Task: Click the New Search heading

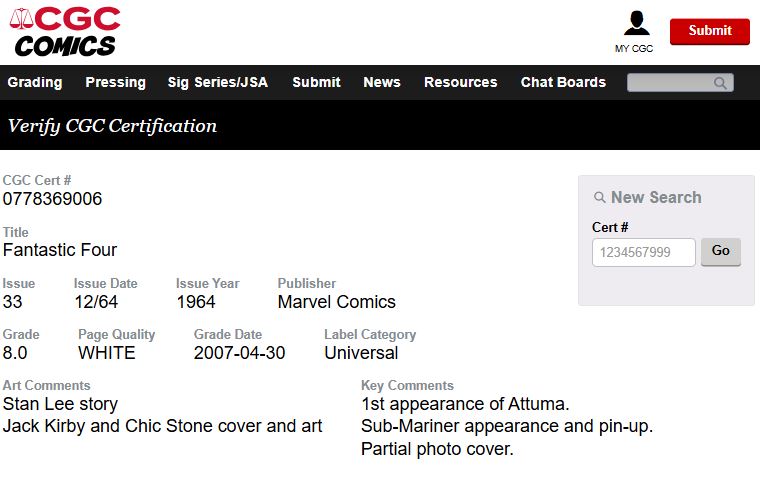Action: click(656, 198)
